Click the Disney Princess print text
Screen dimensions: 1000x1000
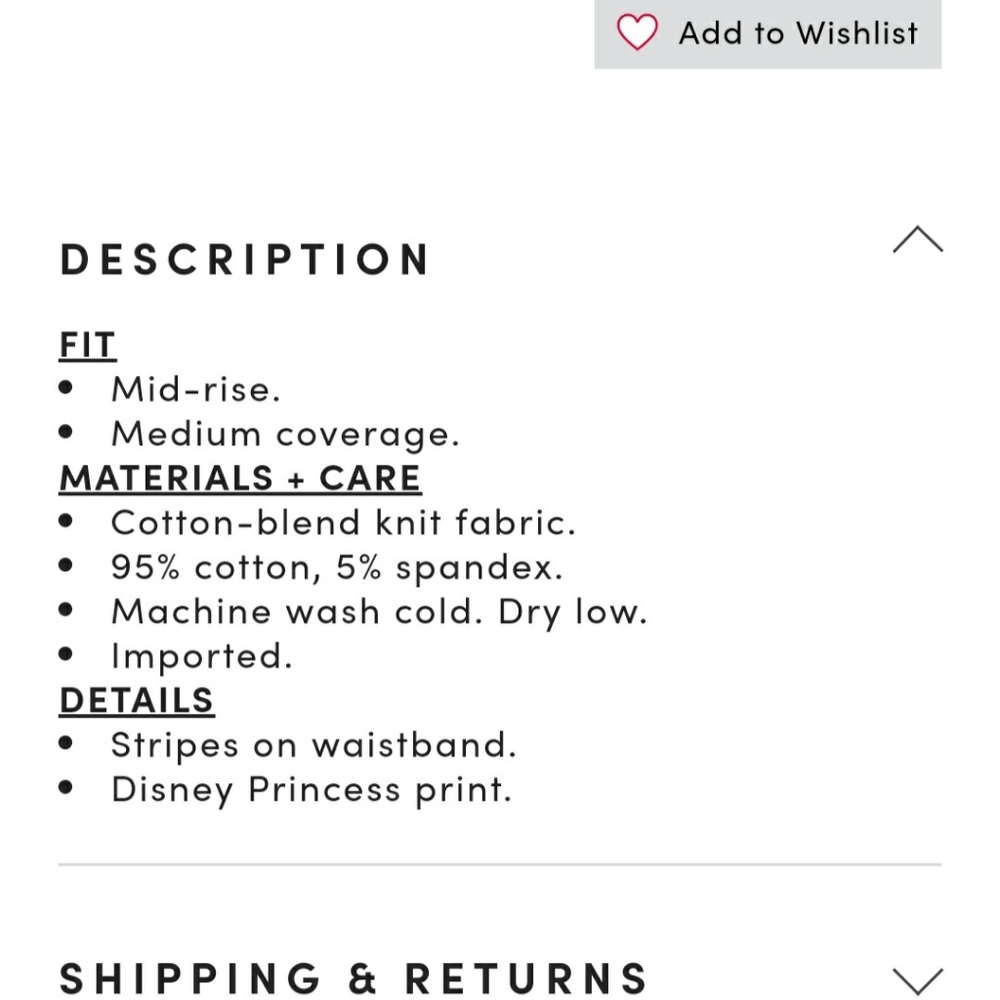tap(311, 789)
